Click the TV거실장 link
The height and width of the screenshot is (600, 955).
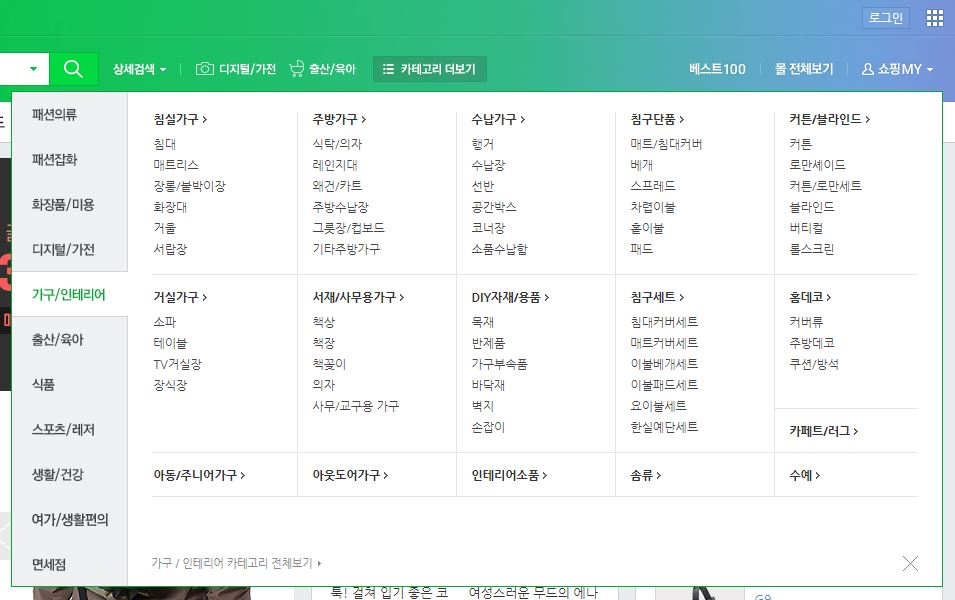coord(177,364)
